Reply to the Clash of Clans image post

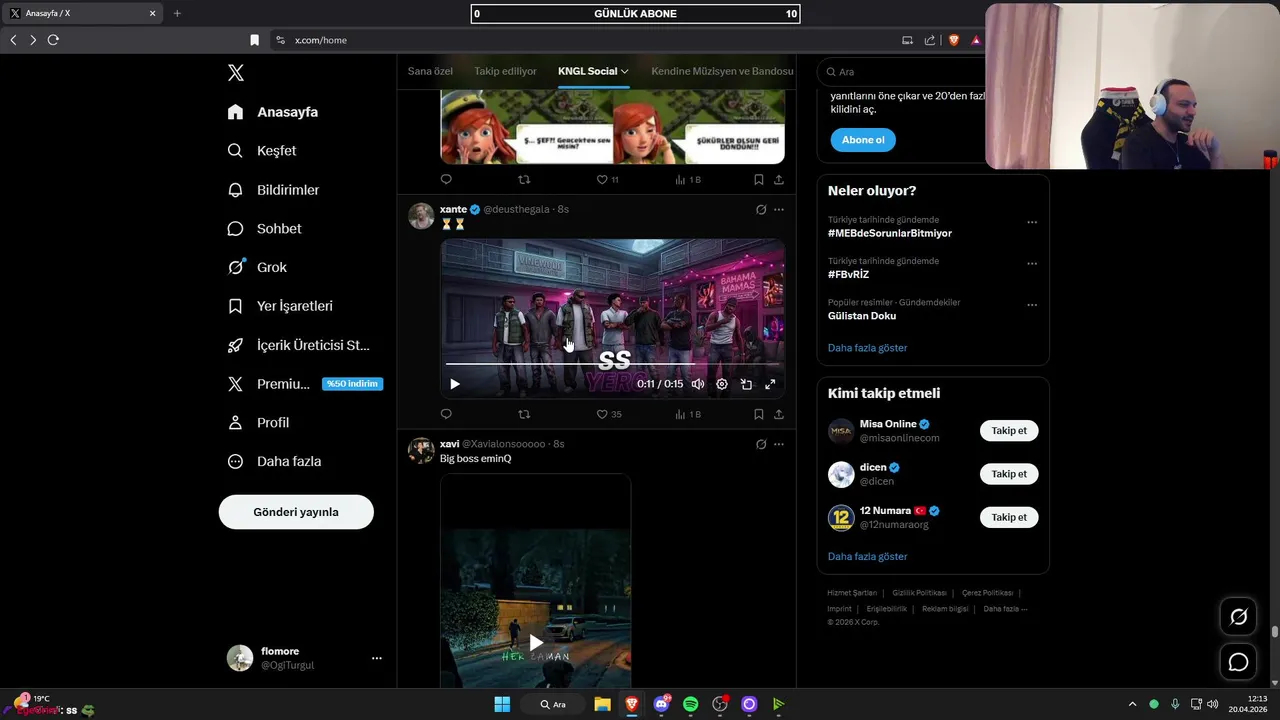click(446, 180)
